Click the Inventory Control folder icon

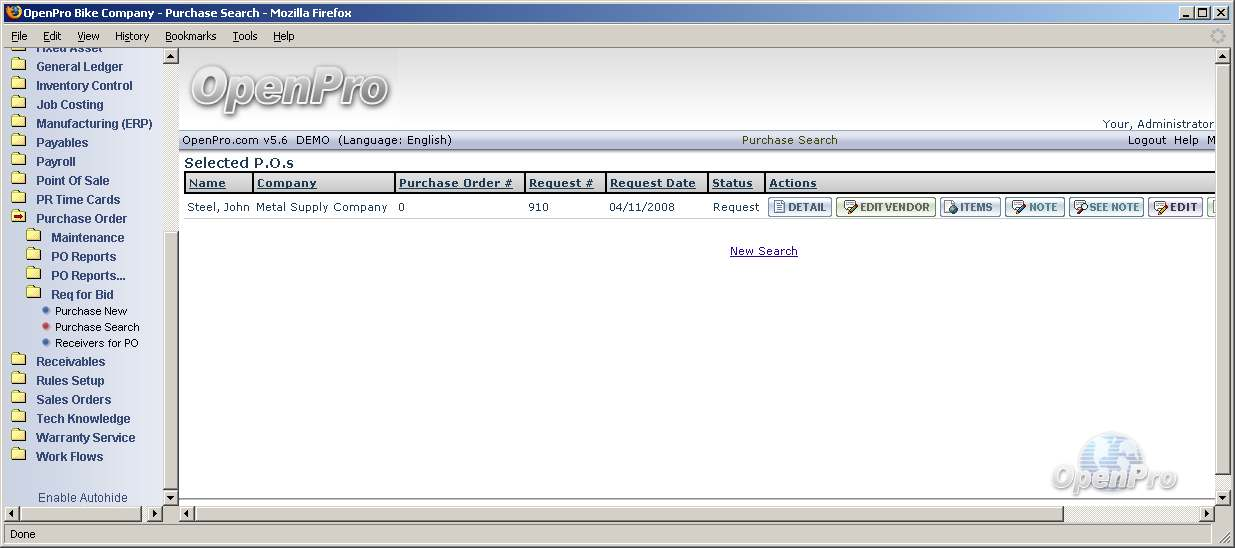tap(18, 85)
